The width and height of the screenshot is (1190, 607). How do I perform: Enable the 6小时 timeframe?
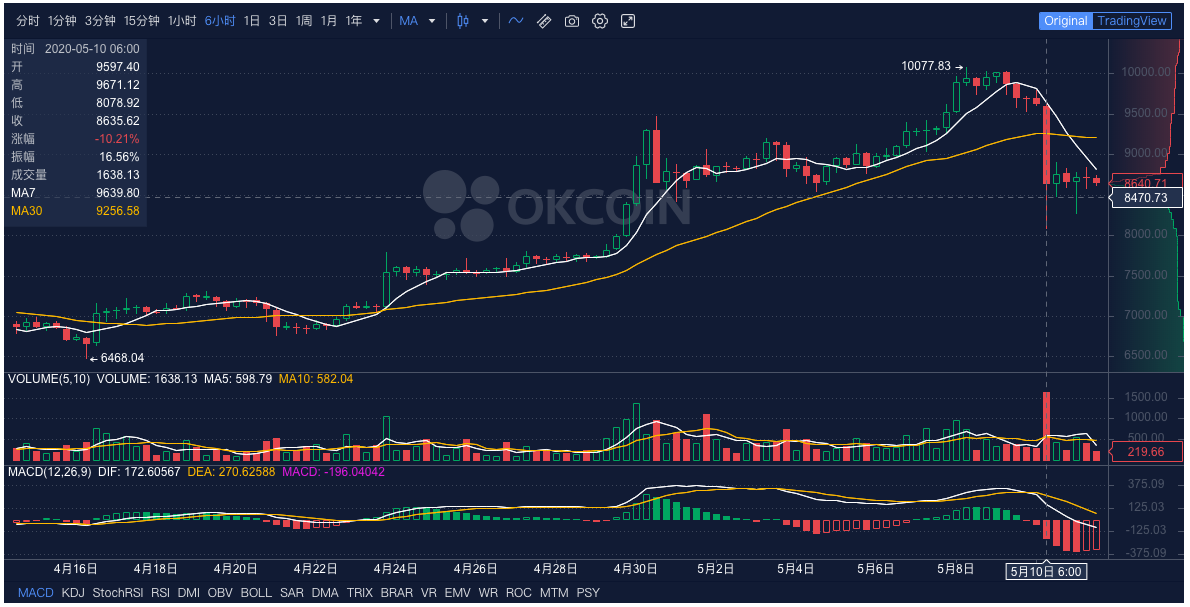pyautogui.click(x=219, y=19)
